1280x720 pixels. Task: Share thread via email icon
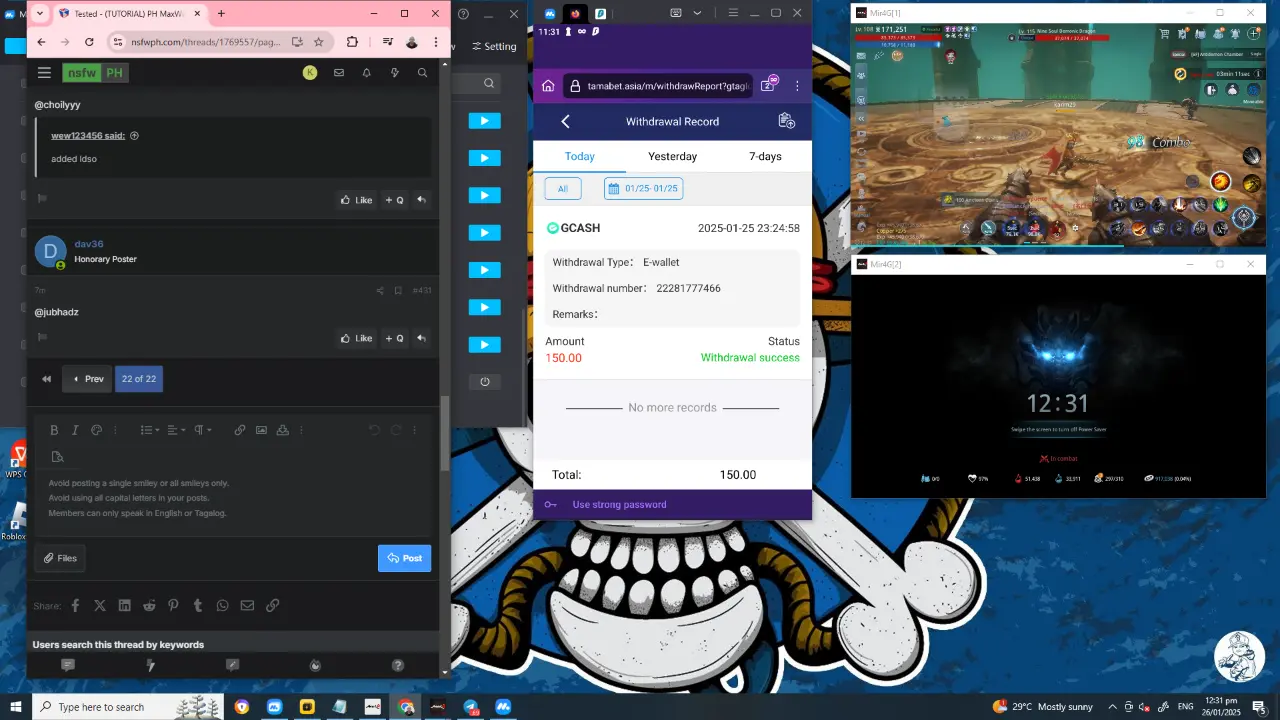coord(247,605)
